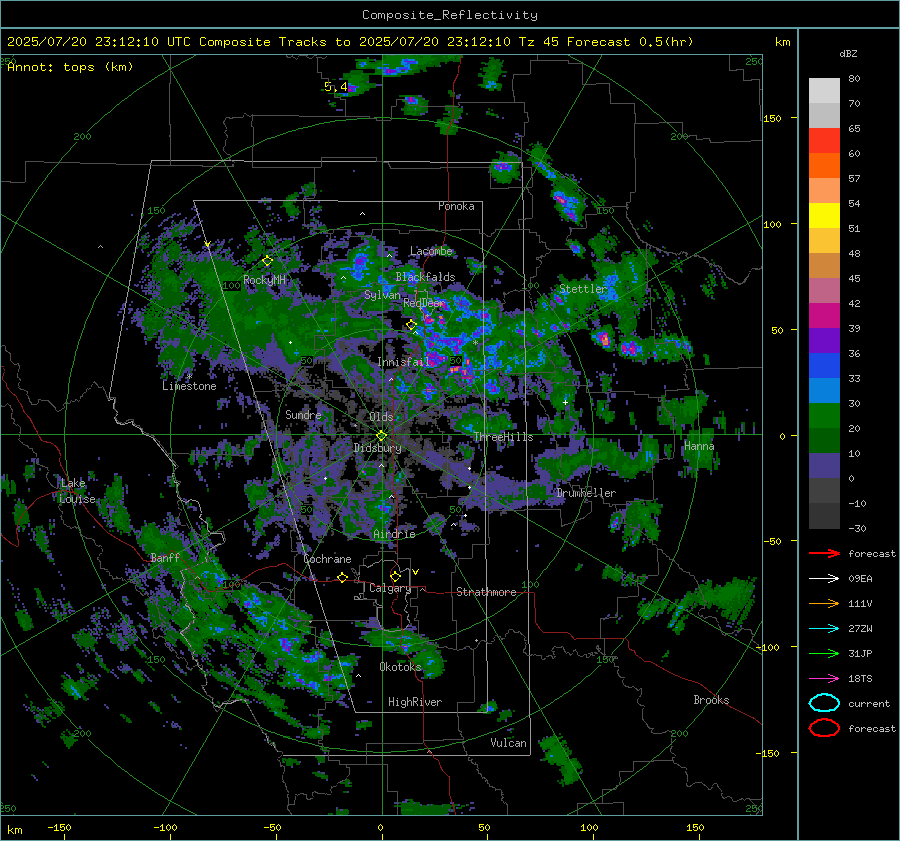Pick the light grey 70-80 dBZ swatch
Screen dimensions: 900x841
click(824, 91)
